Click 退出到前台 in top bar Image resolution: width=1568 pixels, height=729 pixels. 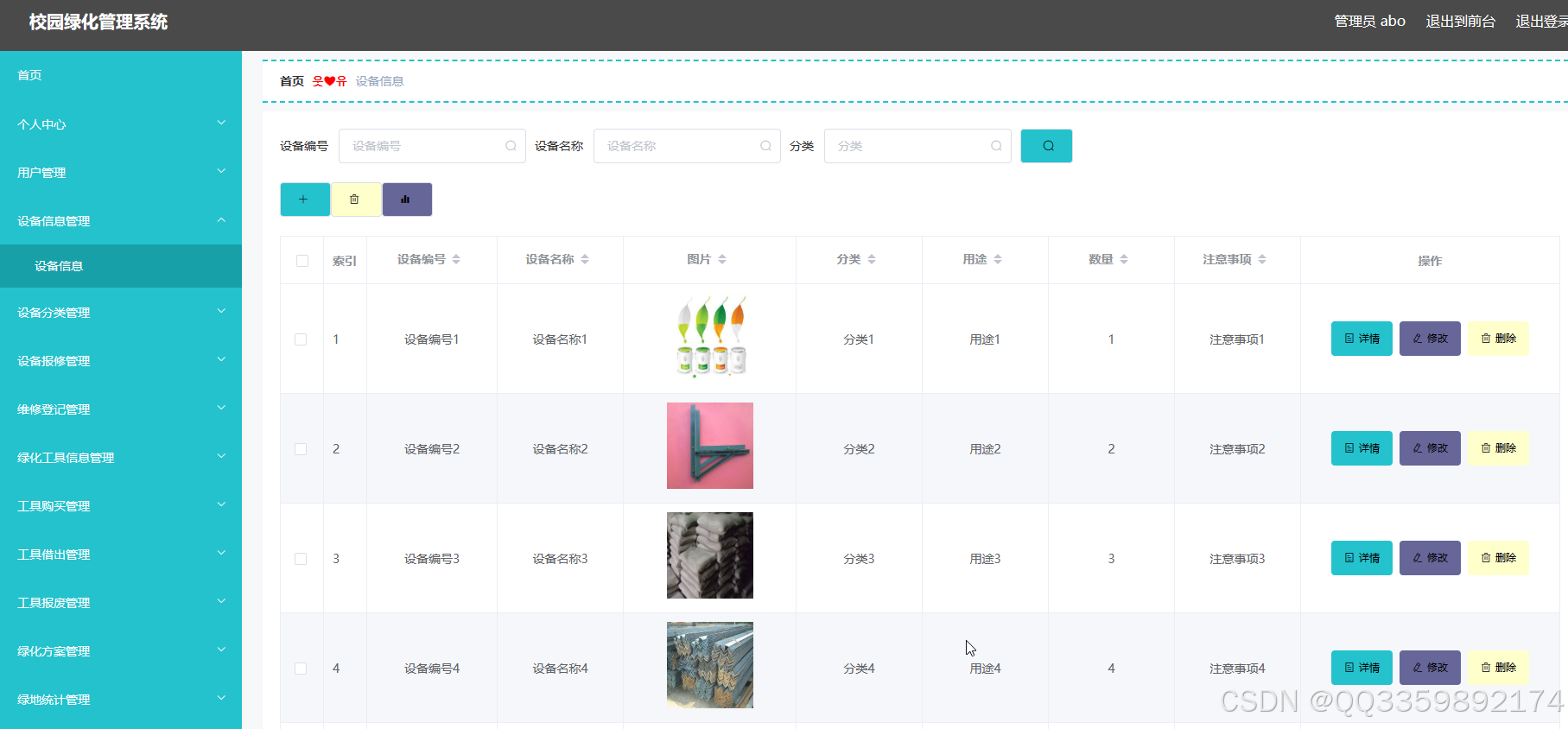1460,22
